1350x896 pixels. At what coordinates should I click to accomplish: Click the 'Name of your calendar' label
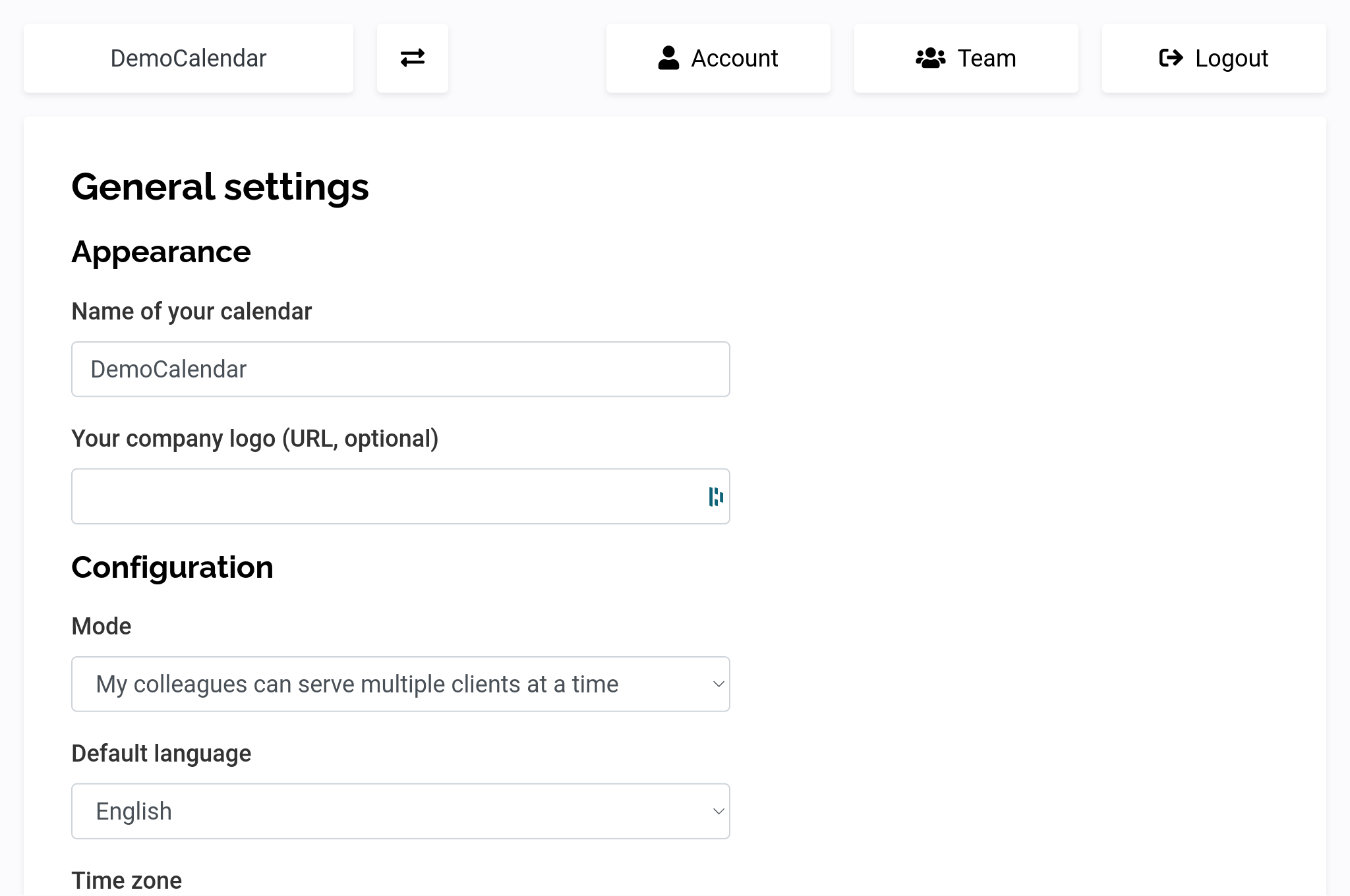192,312
